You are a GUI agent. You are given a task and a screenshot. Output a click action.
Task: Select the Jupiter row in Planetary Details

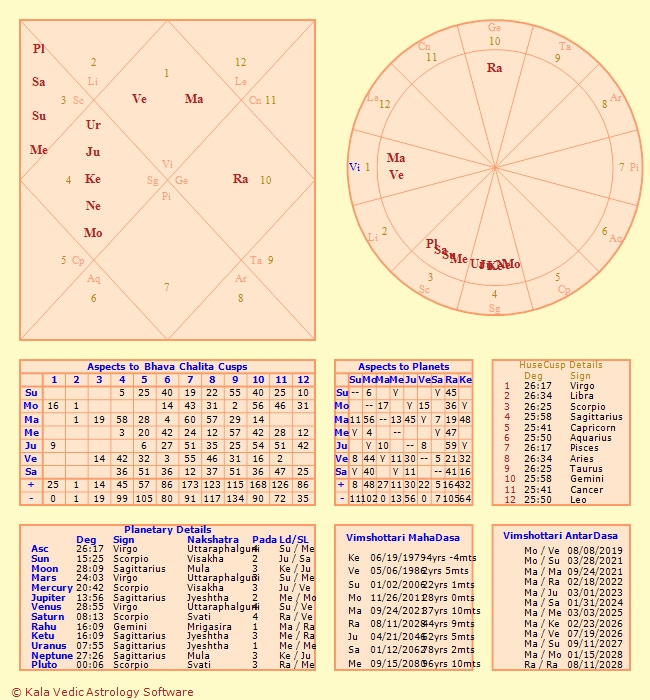pyautogui.click(x=172, y=597)
